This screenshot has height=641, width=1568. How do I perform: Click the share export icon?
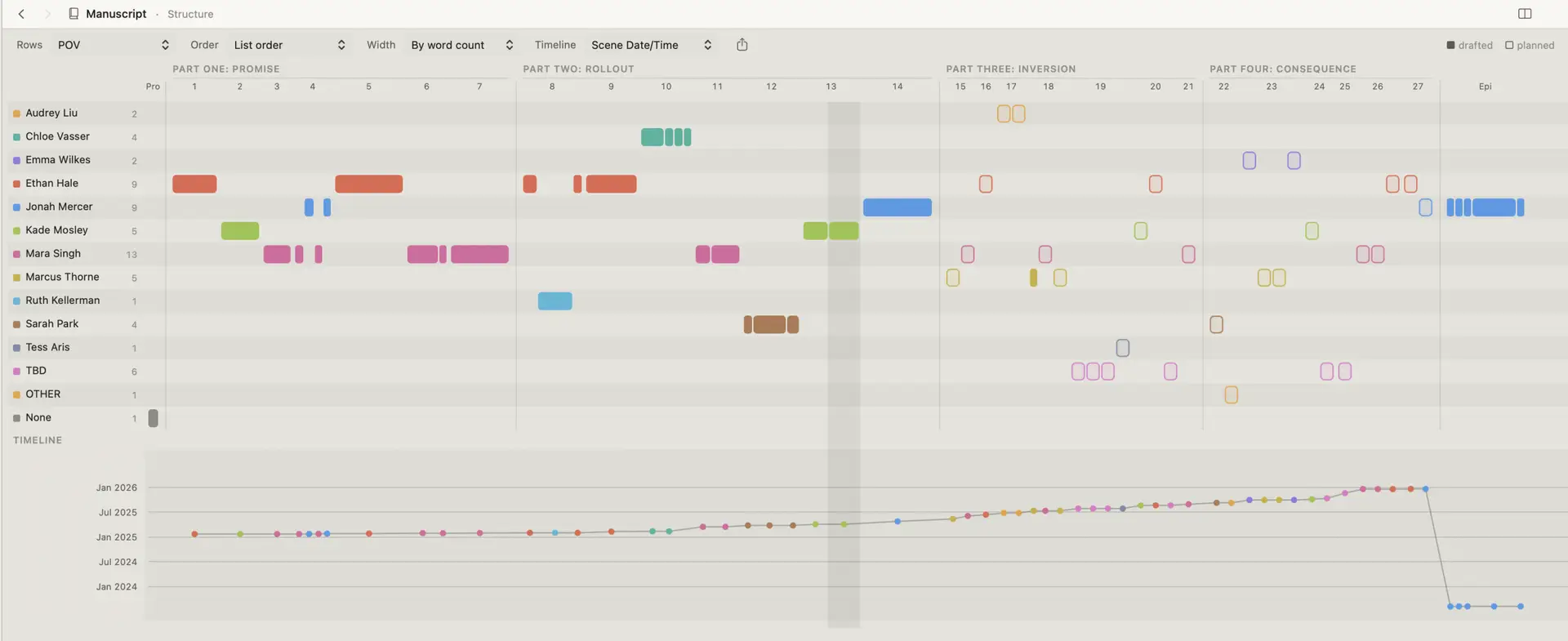[742, 45]
